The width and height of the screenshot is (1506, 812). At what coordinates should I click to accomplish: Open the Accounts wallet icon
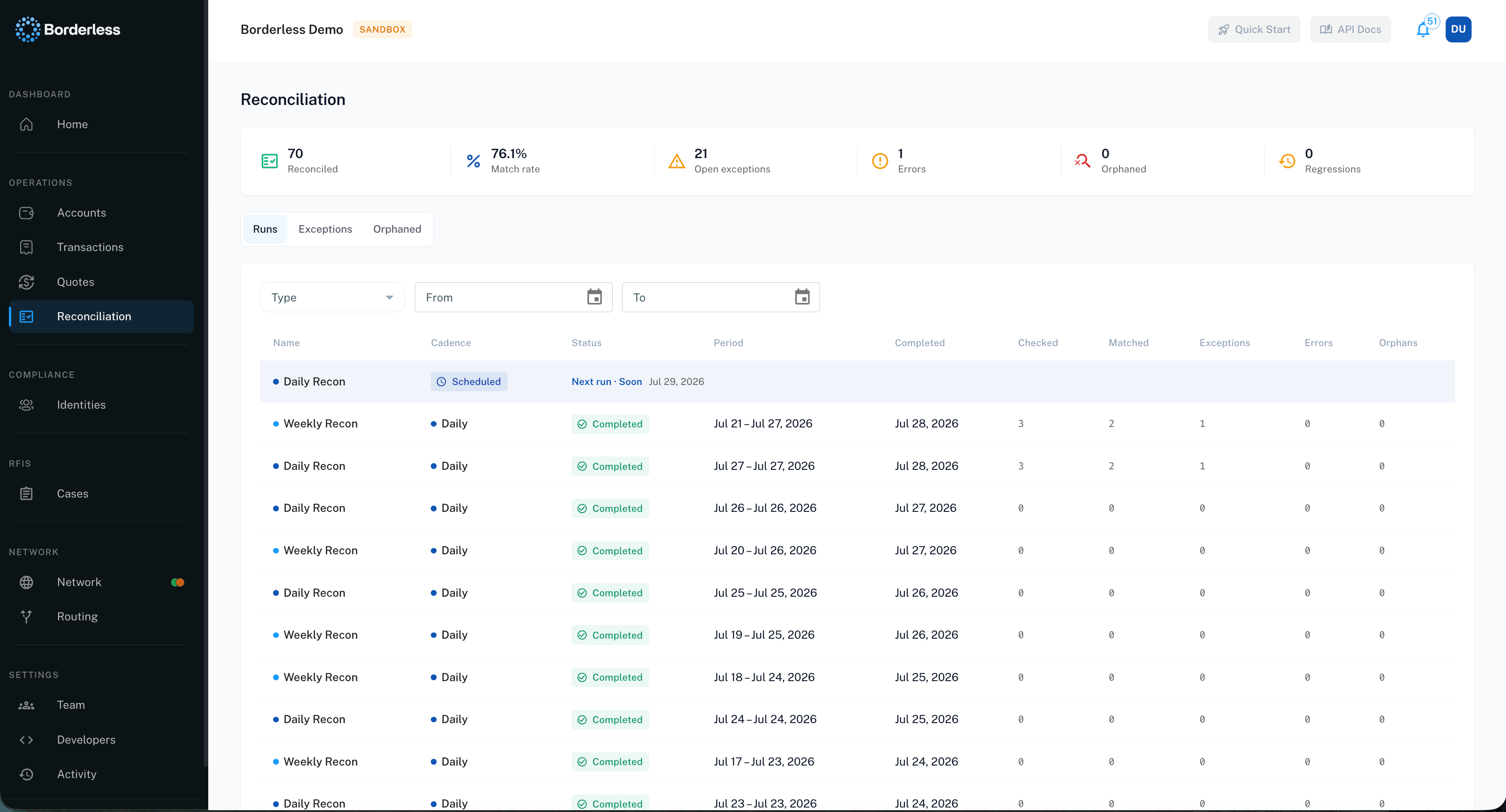point(26,213)
